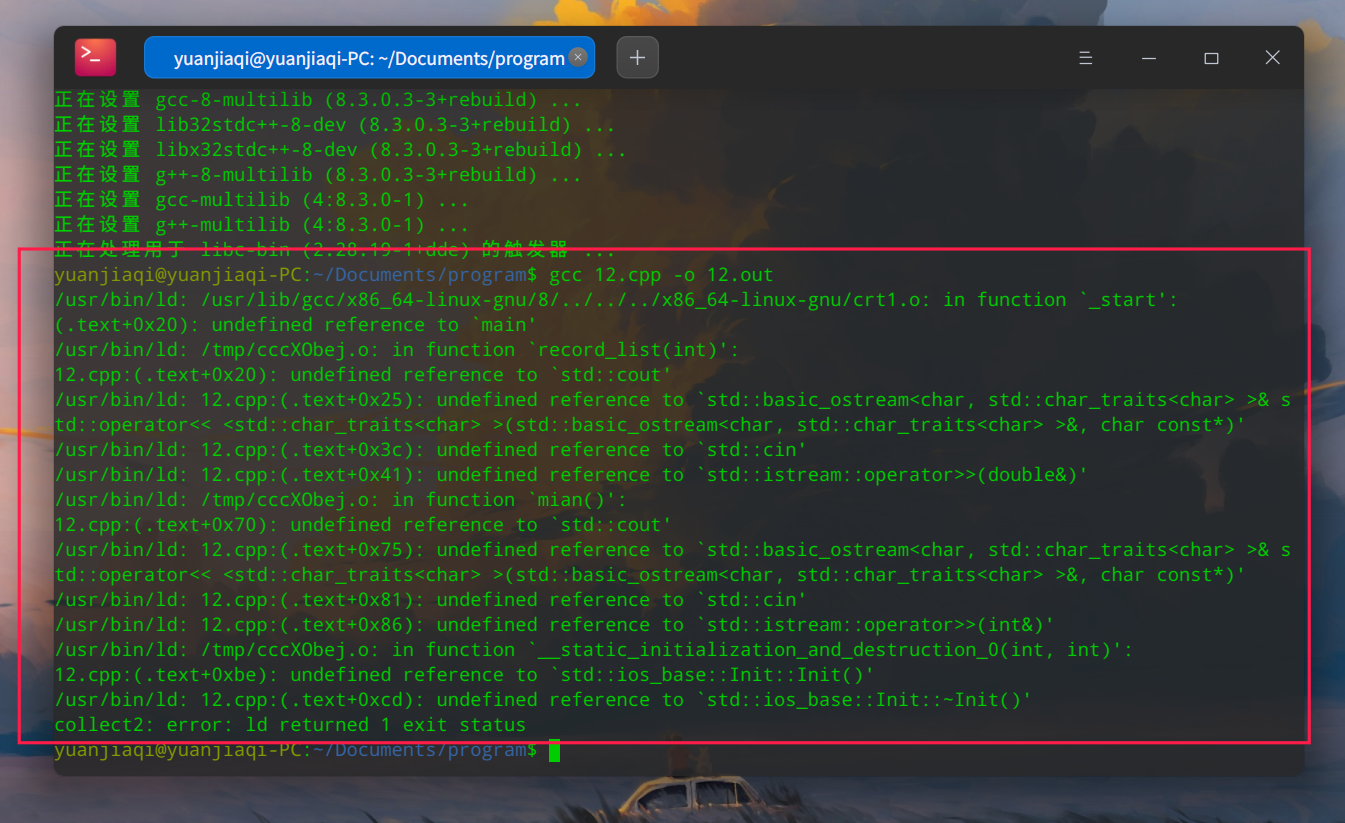Click "undefined reference to `main'" error

pos(295,325)
